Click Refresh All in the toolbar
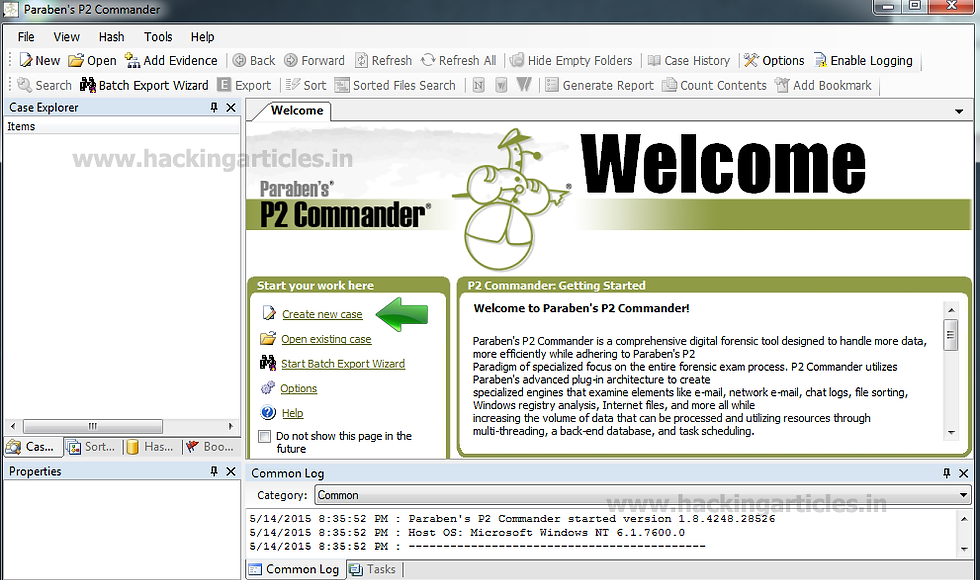The width and height of the screenshot is (980, 580). pyautogui.click(x=459, y=61)
